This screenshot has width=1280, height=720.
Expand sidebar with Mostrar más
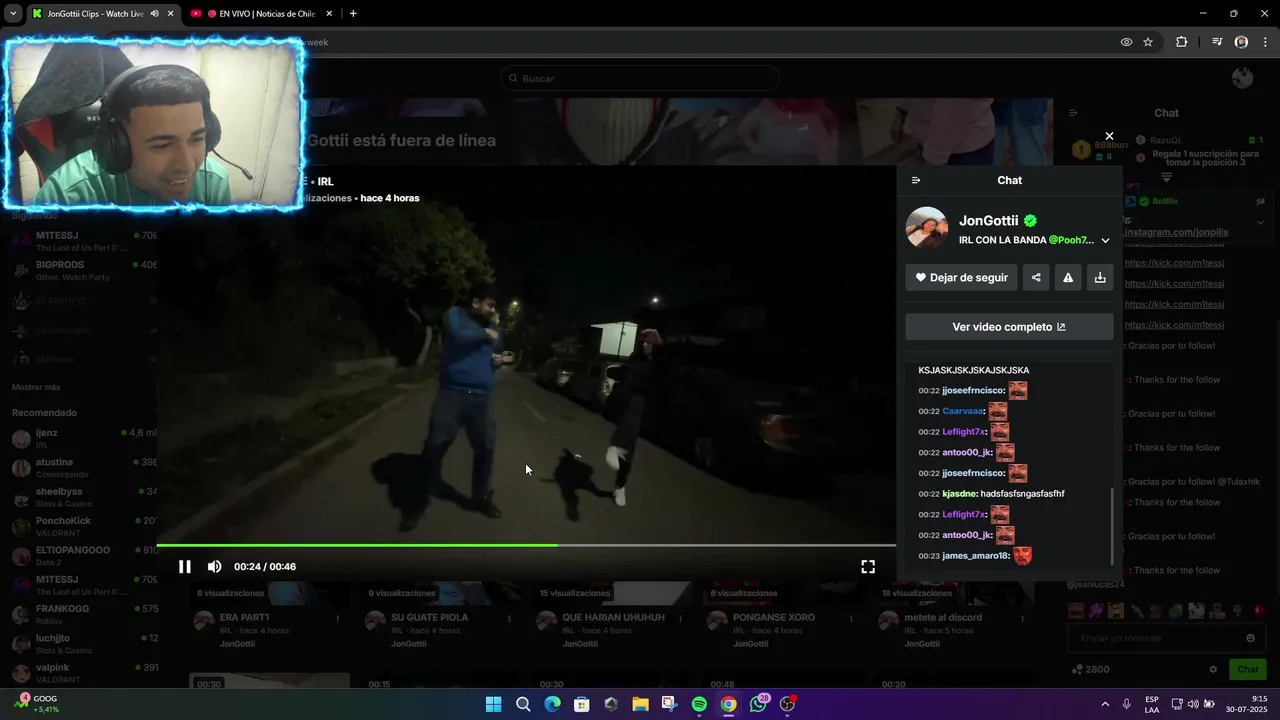tap(36, 387)
